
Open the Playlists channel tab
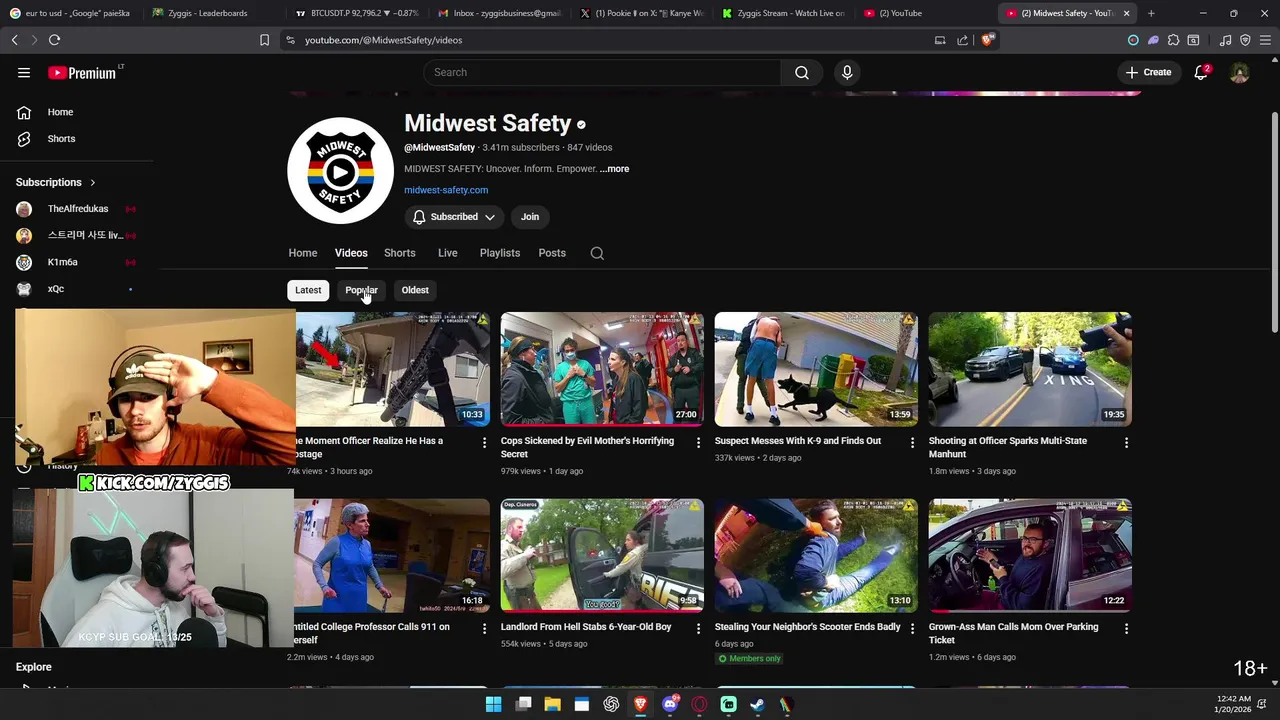point(500,253)
